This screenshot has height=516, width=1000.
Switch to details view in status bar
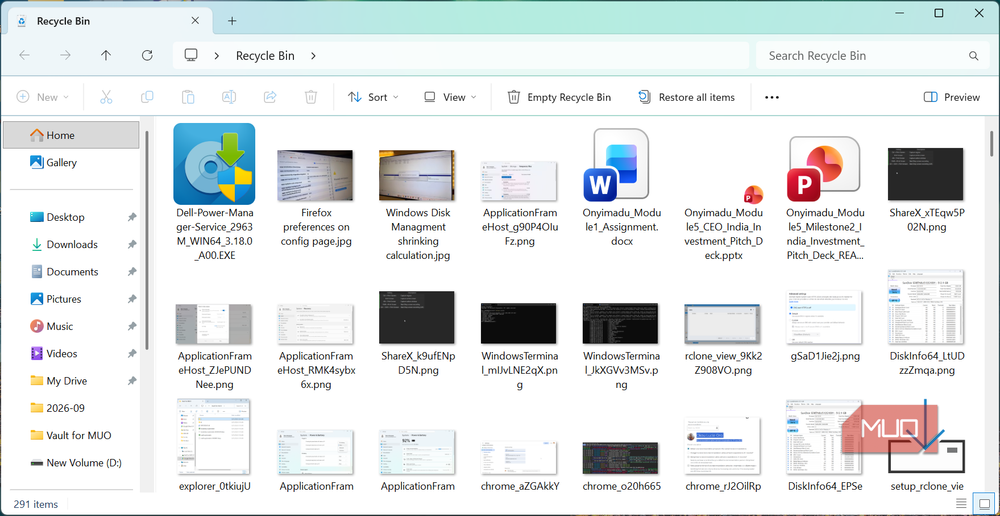pos(961,503)
